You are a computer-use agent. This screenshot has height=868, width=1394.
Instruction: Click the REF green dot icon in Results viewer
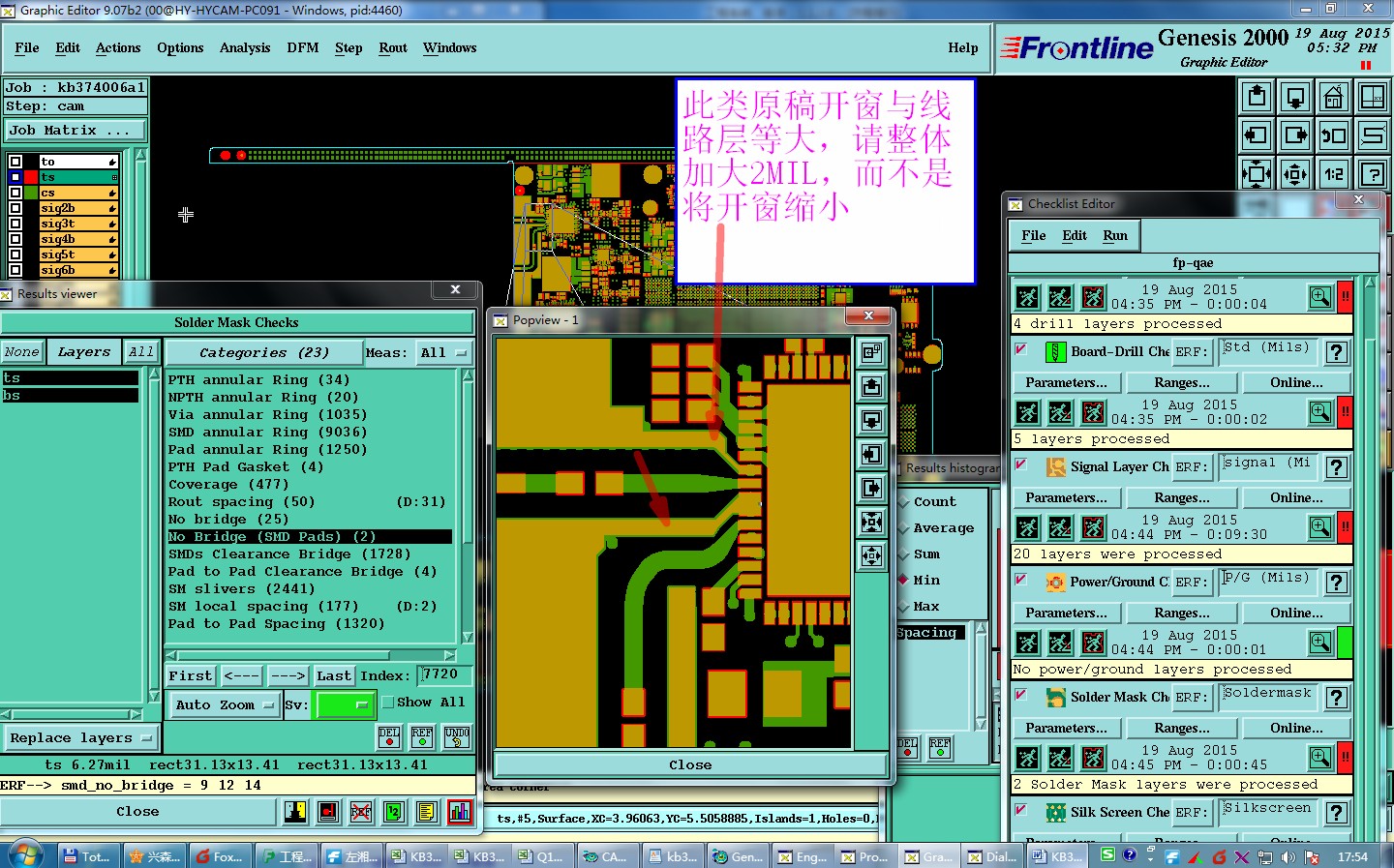point(422,737)
